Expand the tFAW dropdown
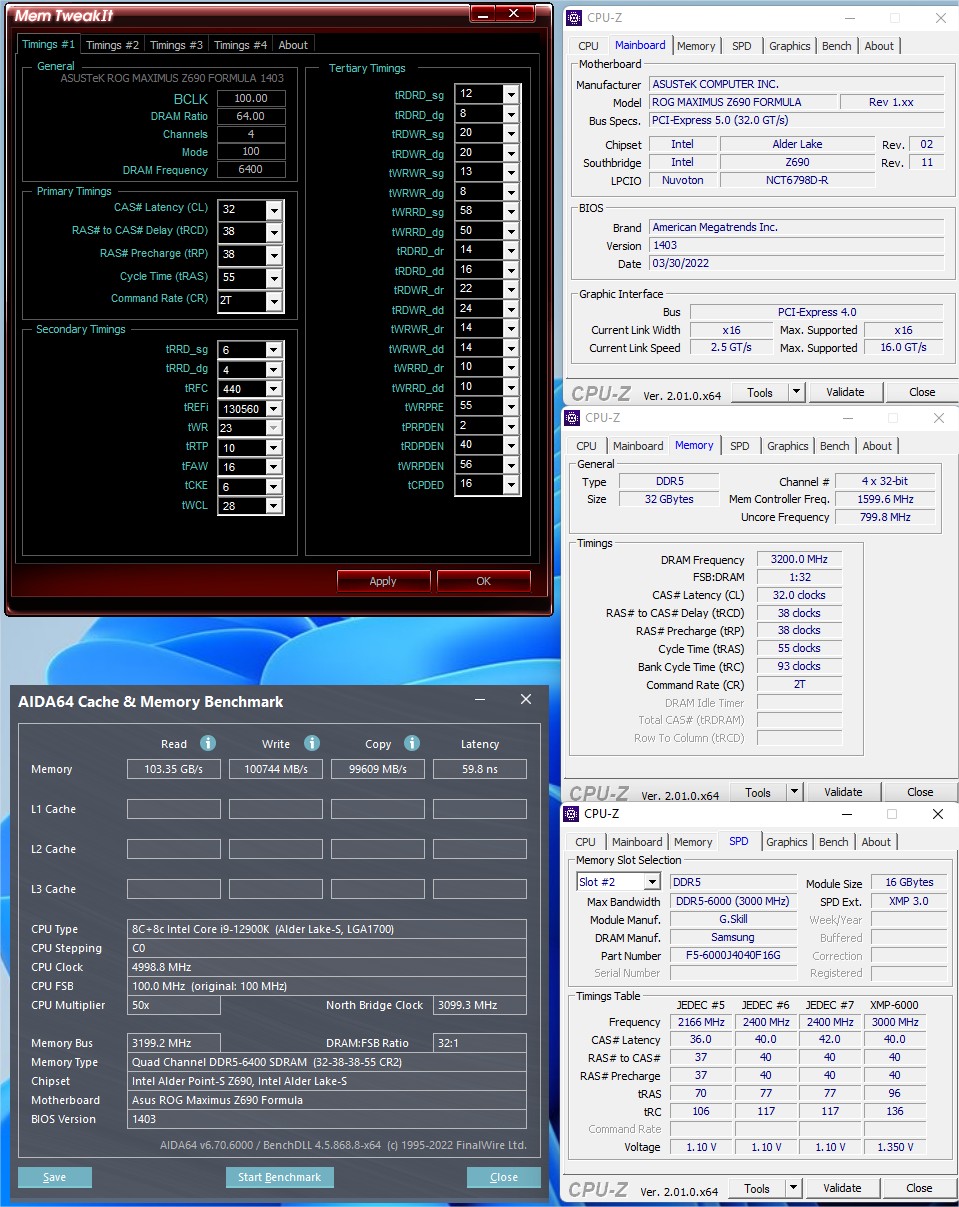The image size is (959, 1207). pos(274,467)
